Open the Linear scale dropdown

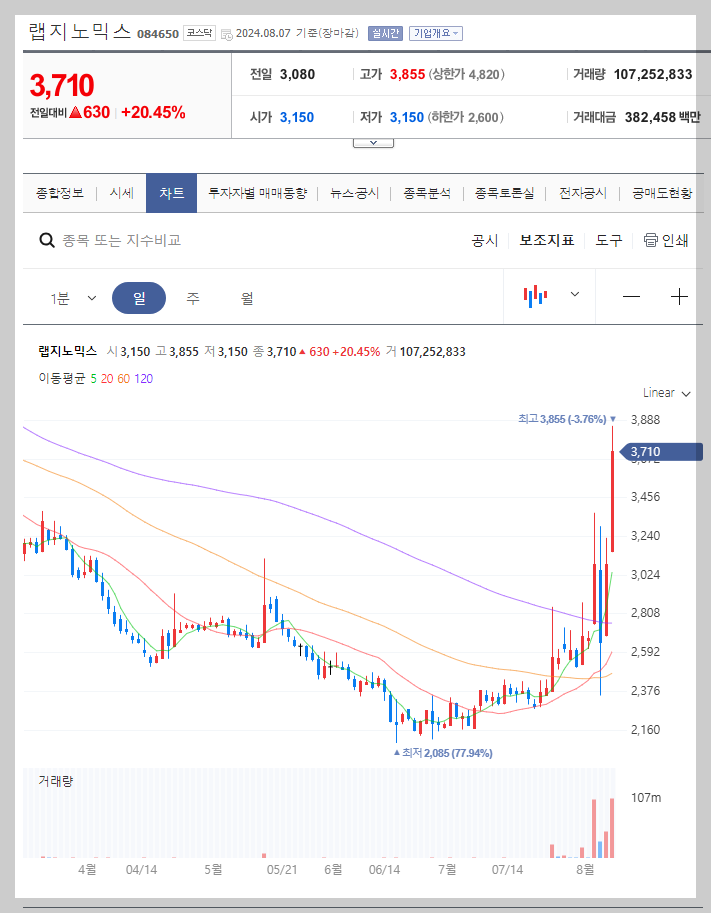pyautogui.click(x=665, y=393)
